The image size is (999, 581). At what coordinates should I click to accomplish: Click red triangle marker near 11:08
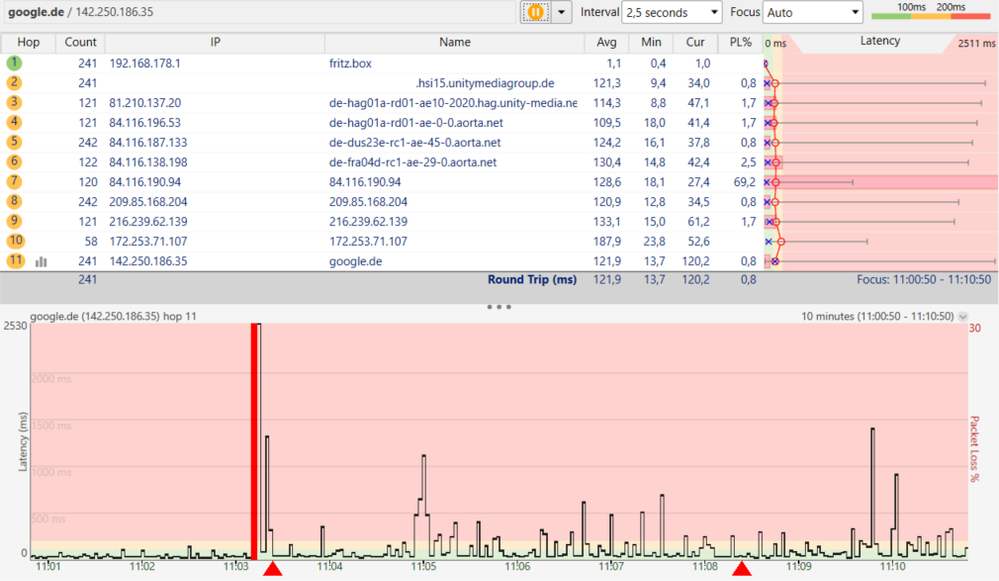pos(742,568)
